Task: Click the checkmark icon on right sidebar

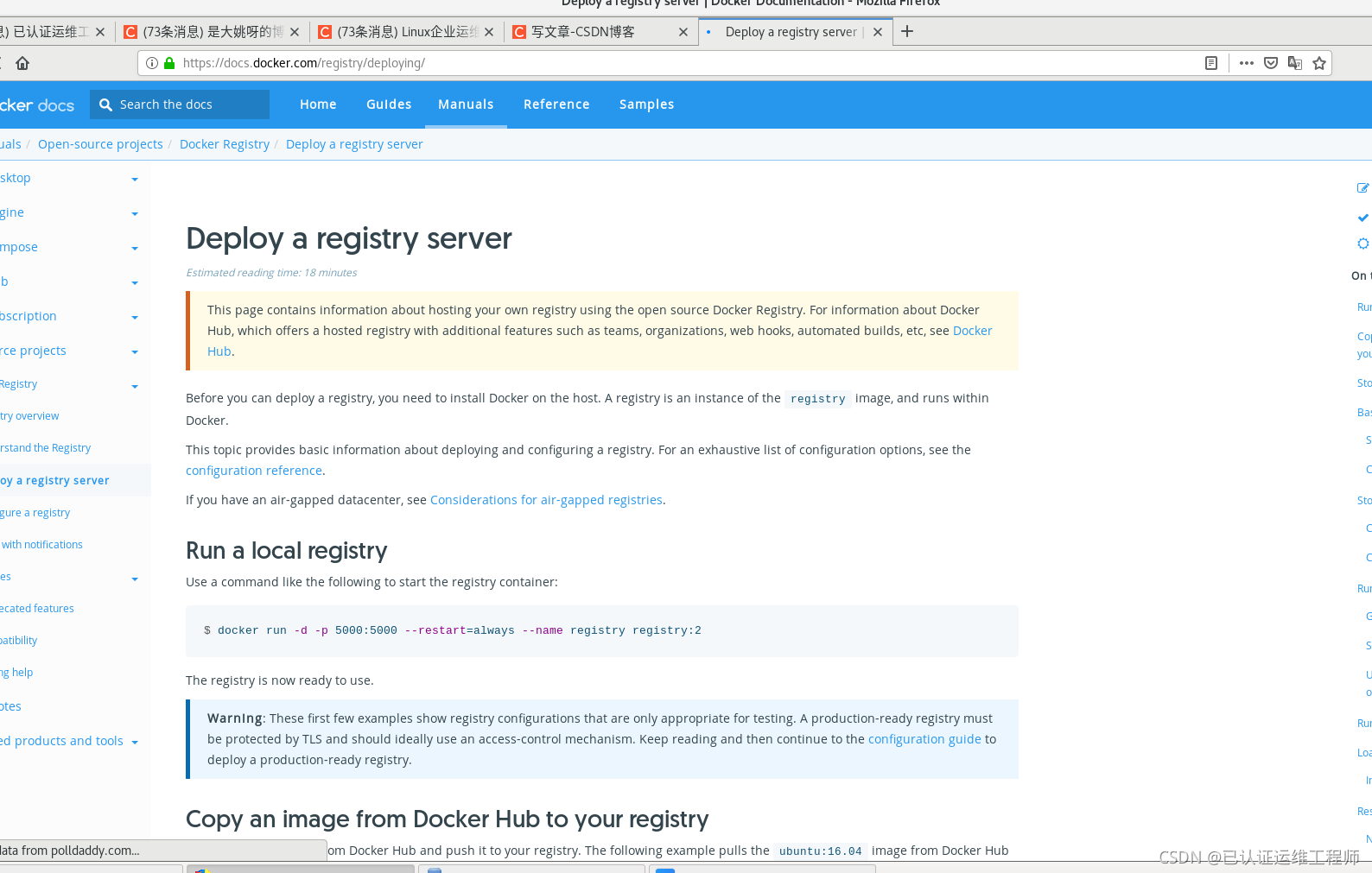Action: (1362, 217)
